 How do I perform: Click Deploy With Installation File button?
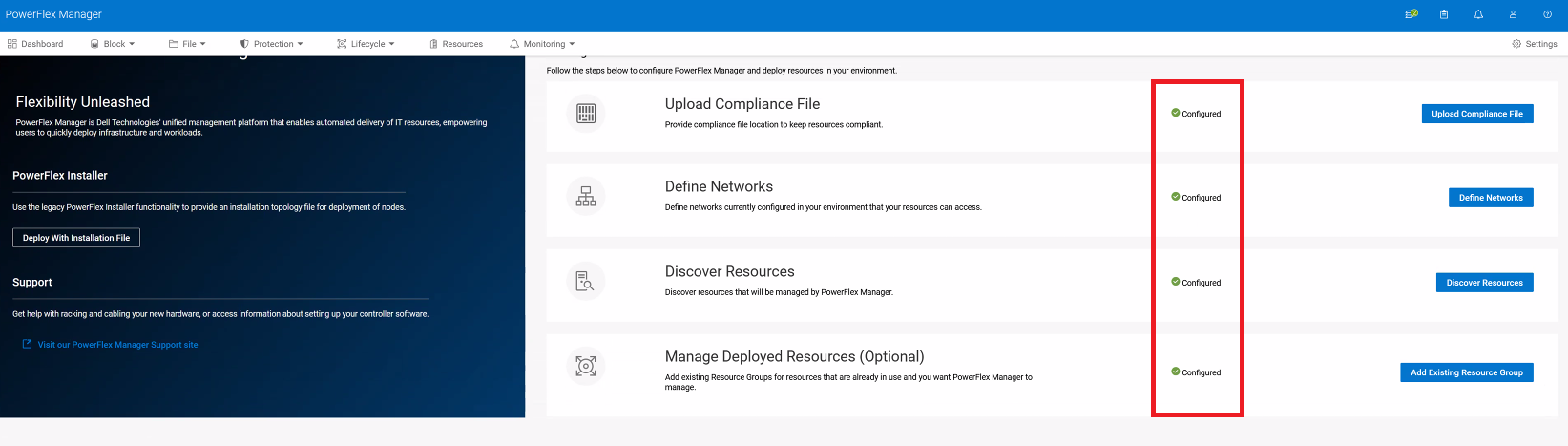point(76,238)
